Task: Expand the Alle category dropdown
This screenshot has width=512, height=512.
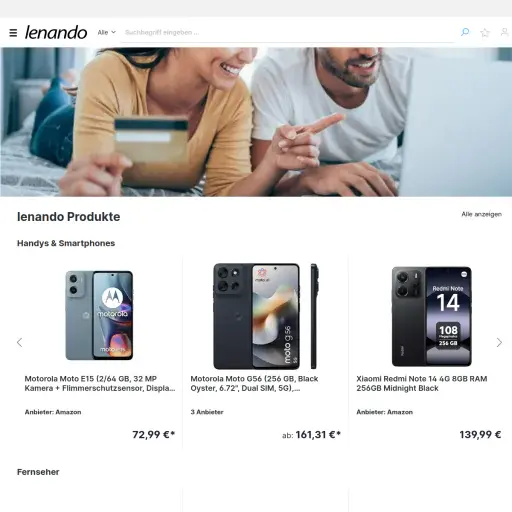Action: click(107, 32)
